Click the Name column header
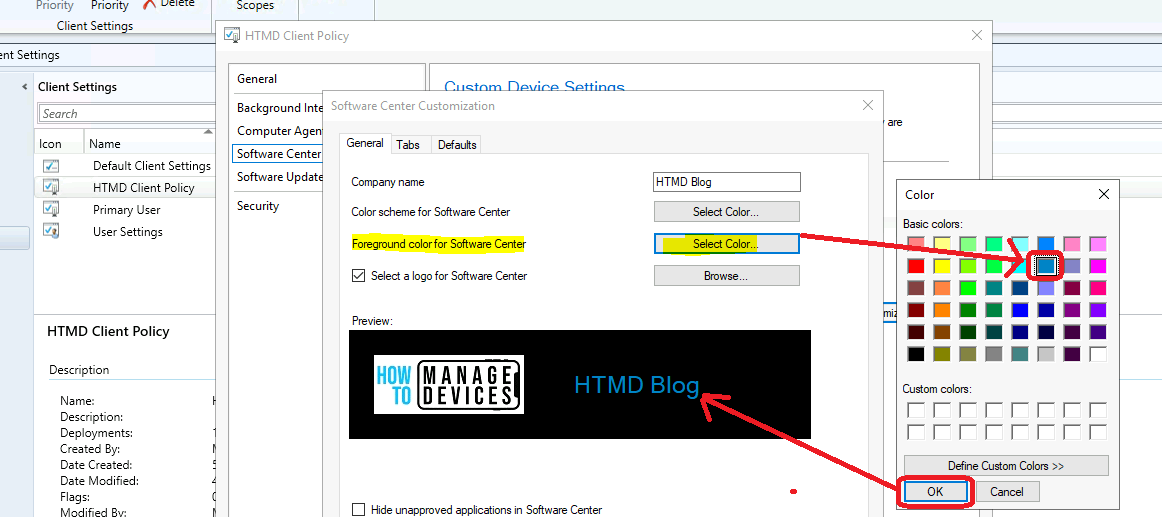Screen dimensions: 1162x517 pos(104,144)
